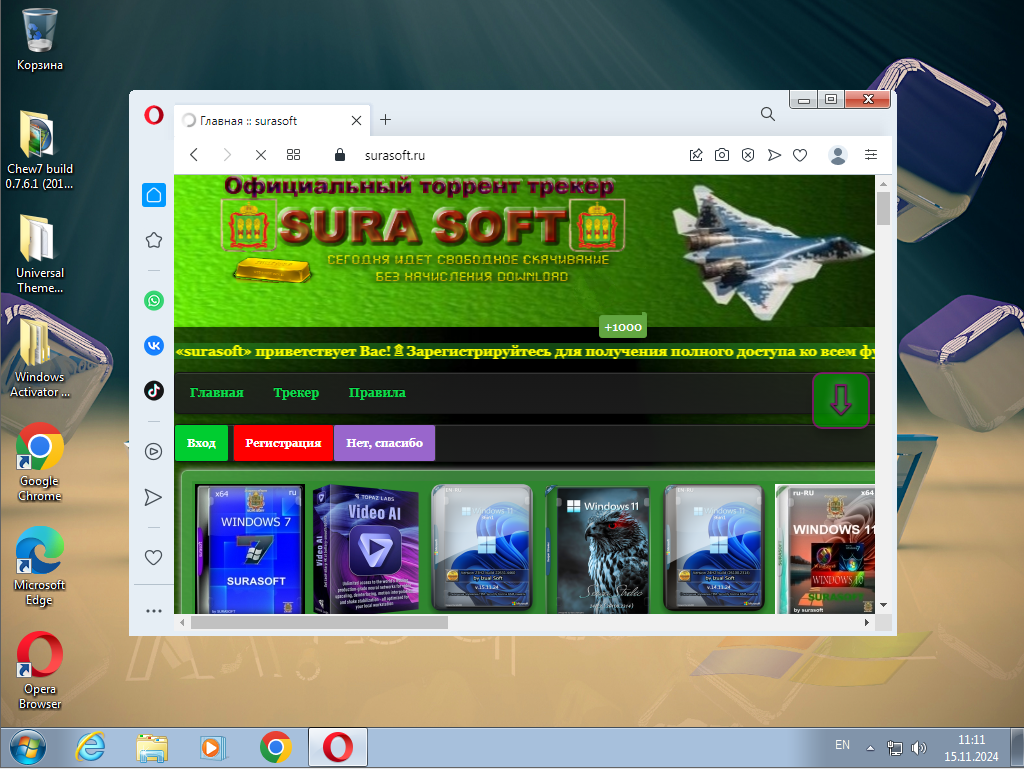Open the profile account avatar icon

(x=838, y=155)
